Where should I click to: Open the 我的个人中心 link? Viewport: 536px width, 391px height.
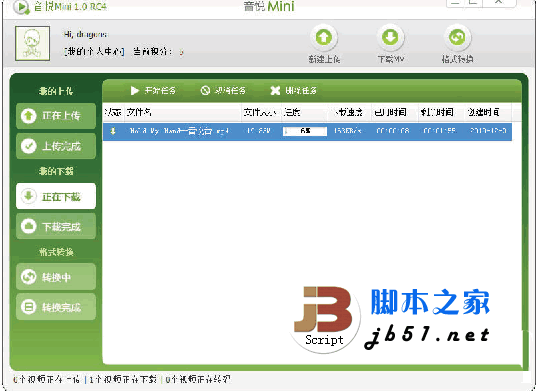click(x=94, y=52)
